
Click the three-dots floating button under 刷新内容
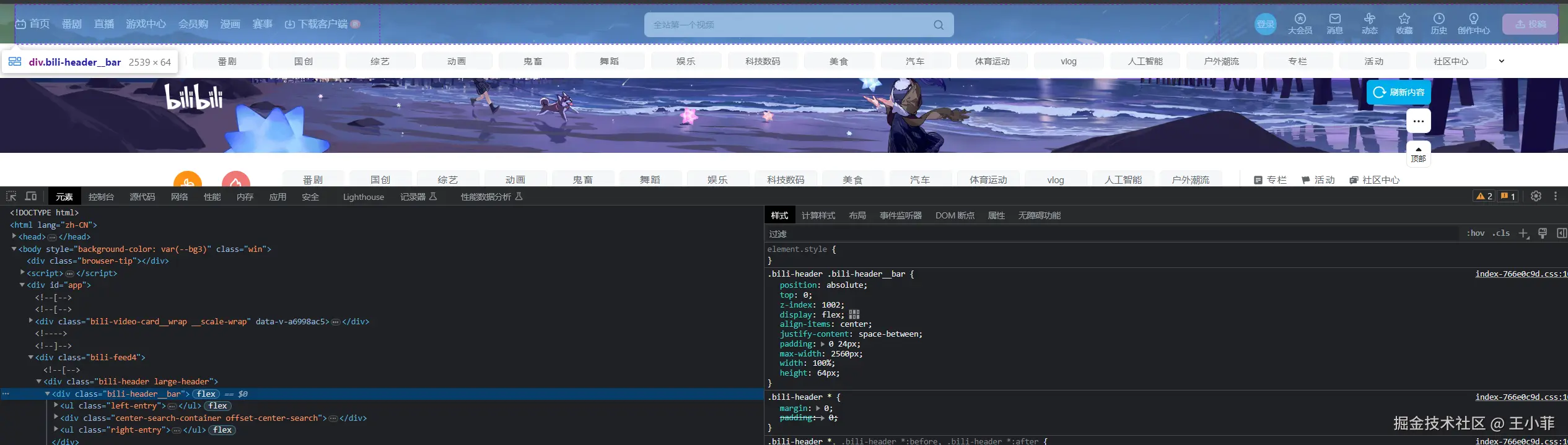click(x=1419, y=121)
